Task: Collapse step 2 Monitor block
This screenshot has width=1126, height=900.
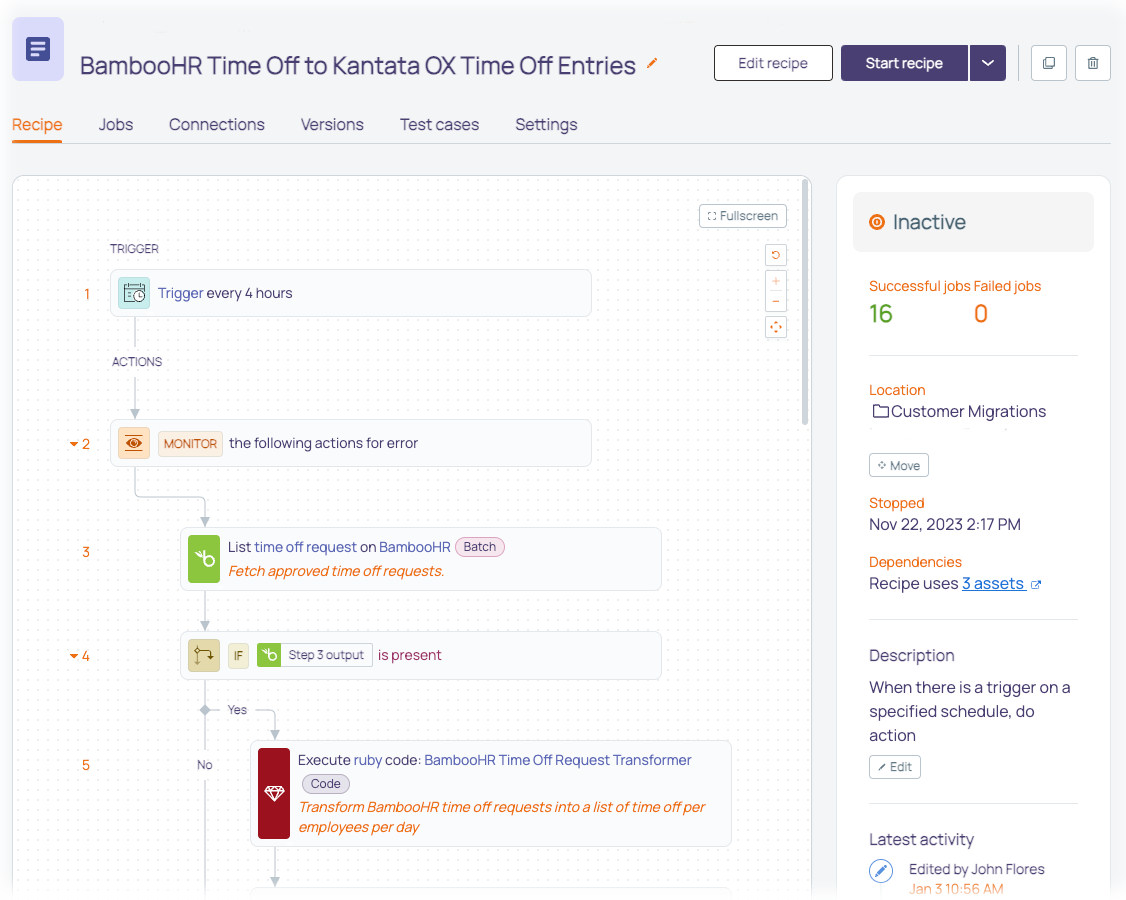Action: pyautogui.click(x=73, y=444)
